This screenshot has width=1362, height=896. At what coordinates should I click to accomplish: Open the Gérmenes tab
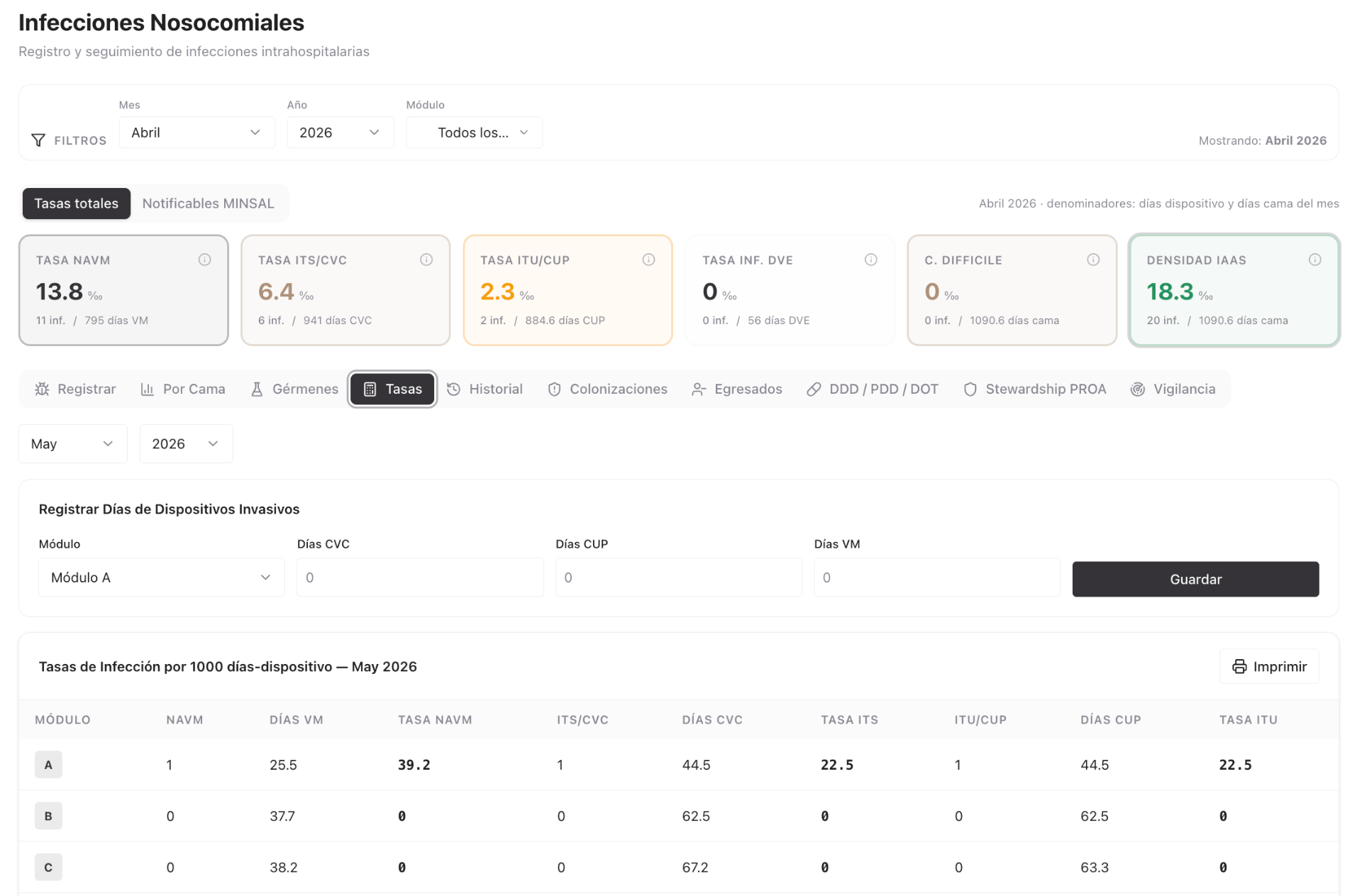(x=294, y=389)
